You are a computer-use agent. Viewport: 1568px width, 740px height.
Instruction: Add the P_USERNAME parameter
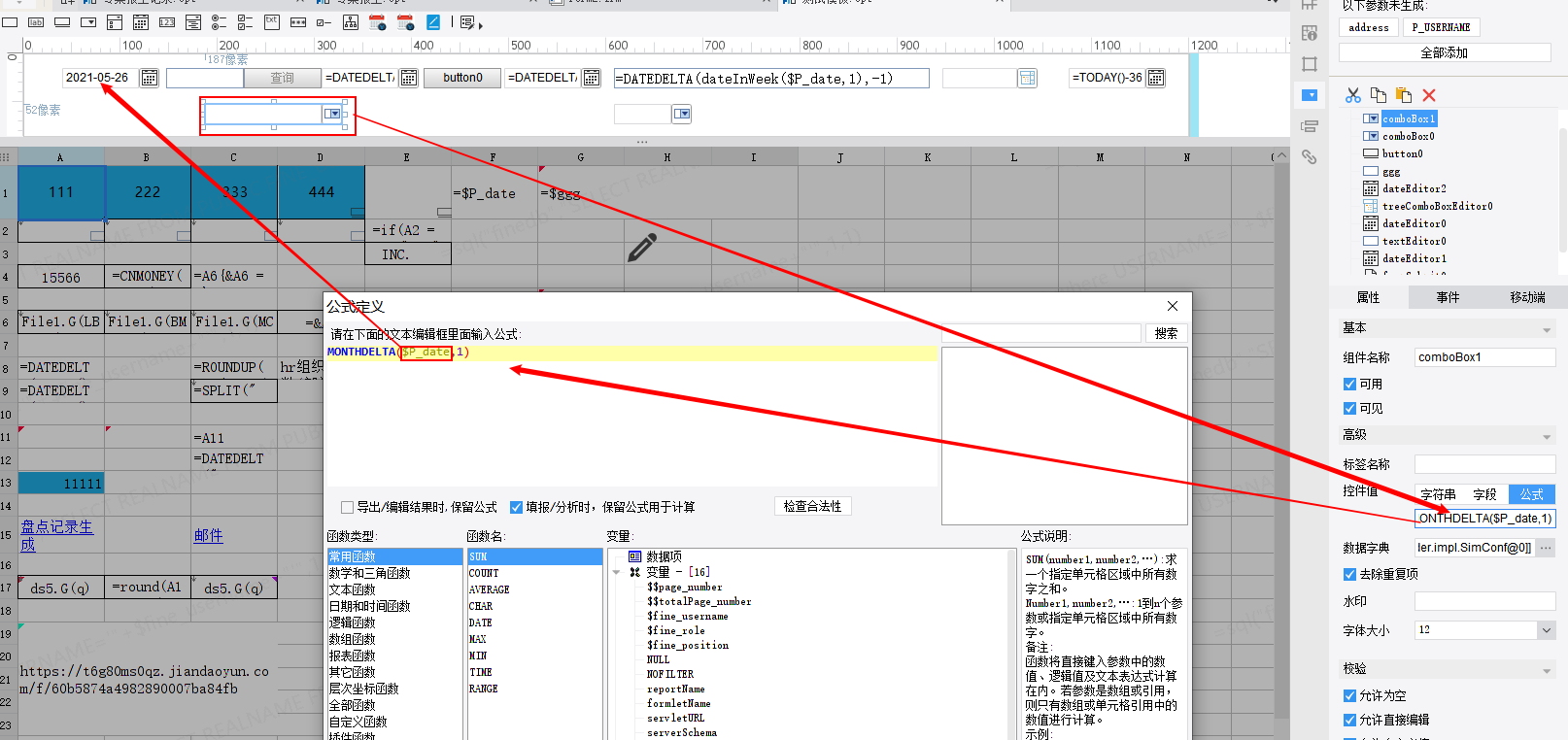click(x=1441, y=27)
